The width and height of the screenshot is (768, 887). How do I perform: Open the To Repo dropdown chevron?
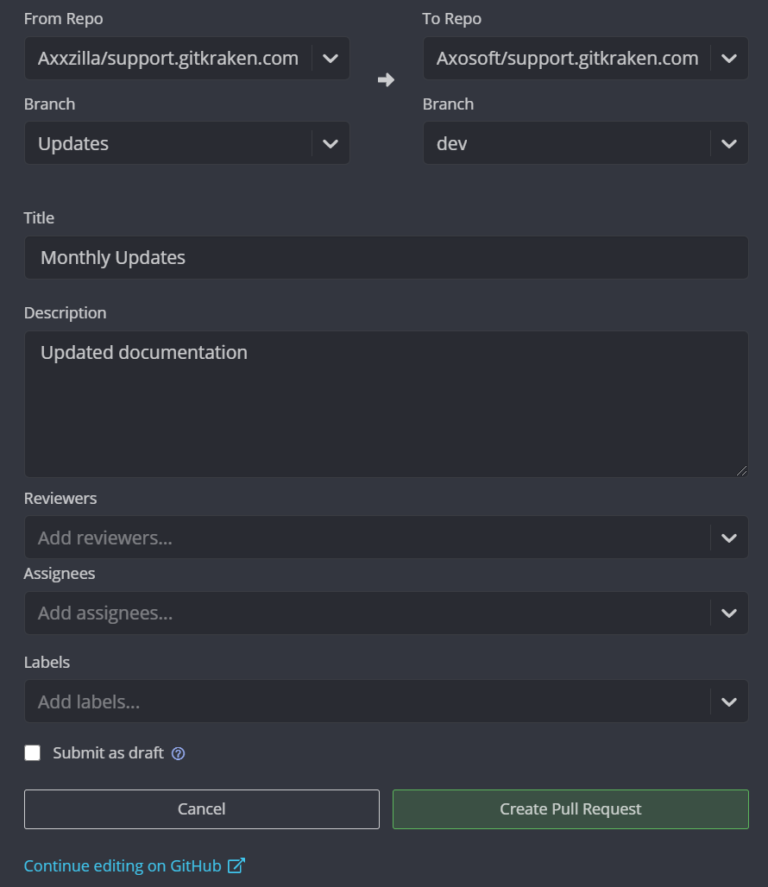(x=728, y=59)
